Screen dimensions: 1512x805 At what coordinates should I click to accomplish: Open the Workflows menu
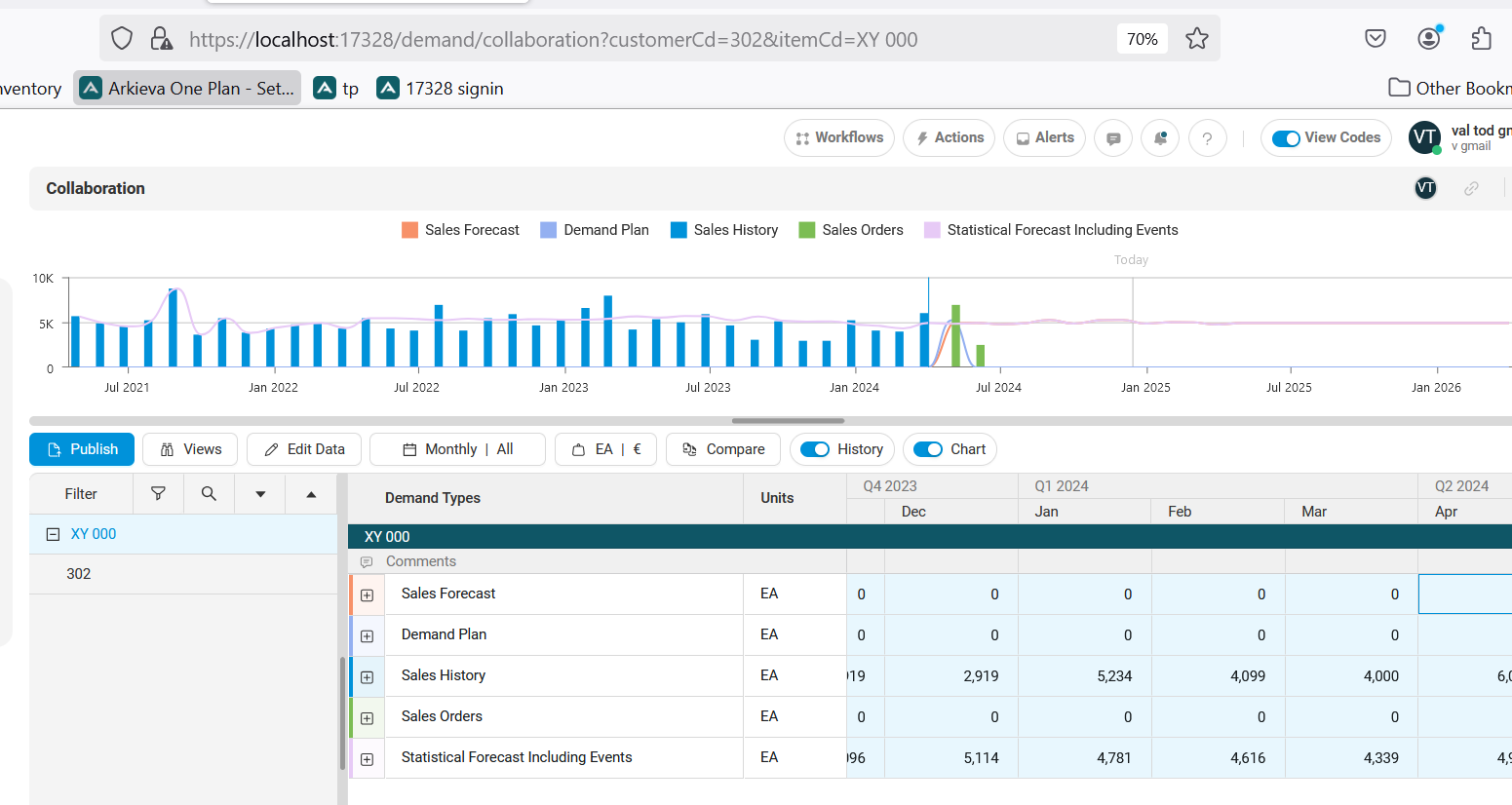click(838, 138)
